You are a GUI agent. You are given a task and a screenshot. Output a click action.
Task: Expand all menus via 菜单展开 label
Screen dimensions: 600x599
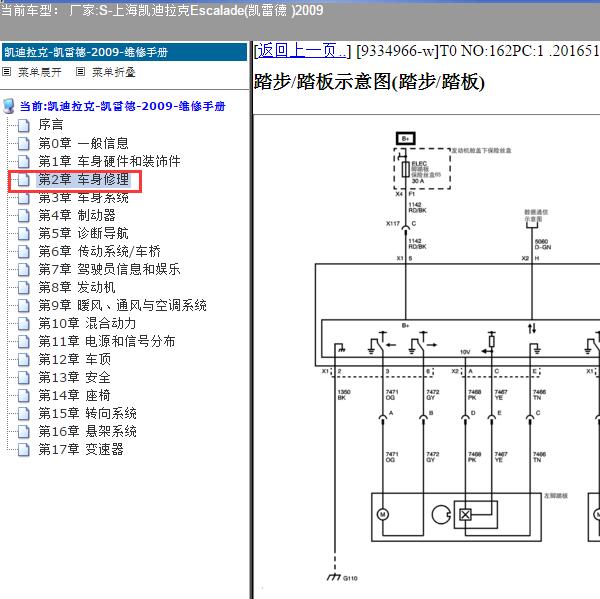click(x=40, y=72)
